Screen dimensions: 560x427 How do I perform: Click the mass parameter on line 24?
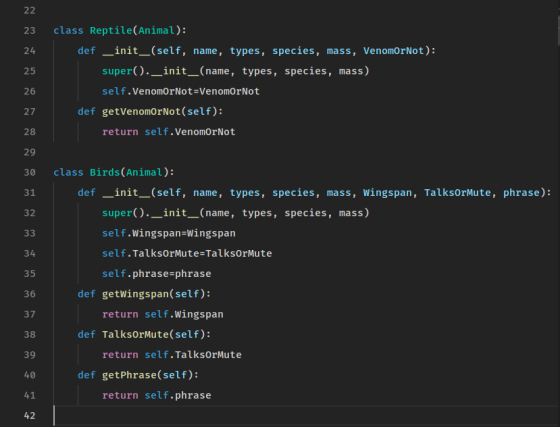click(x=339, y=51)
